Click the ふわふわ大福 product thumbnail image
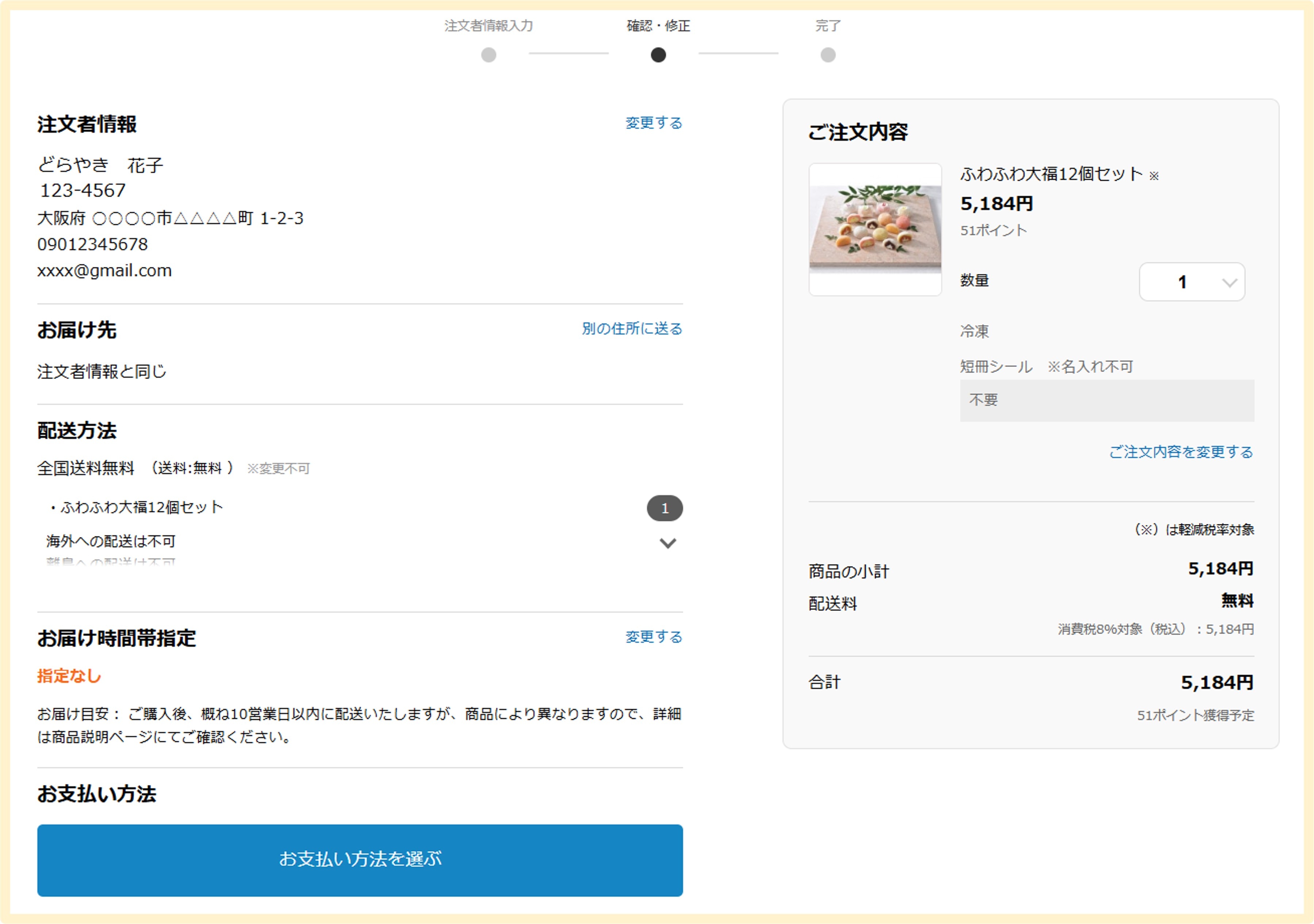 click(x=874, y=229)
